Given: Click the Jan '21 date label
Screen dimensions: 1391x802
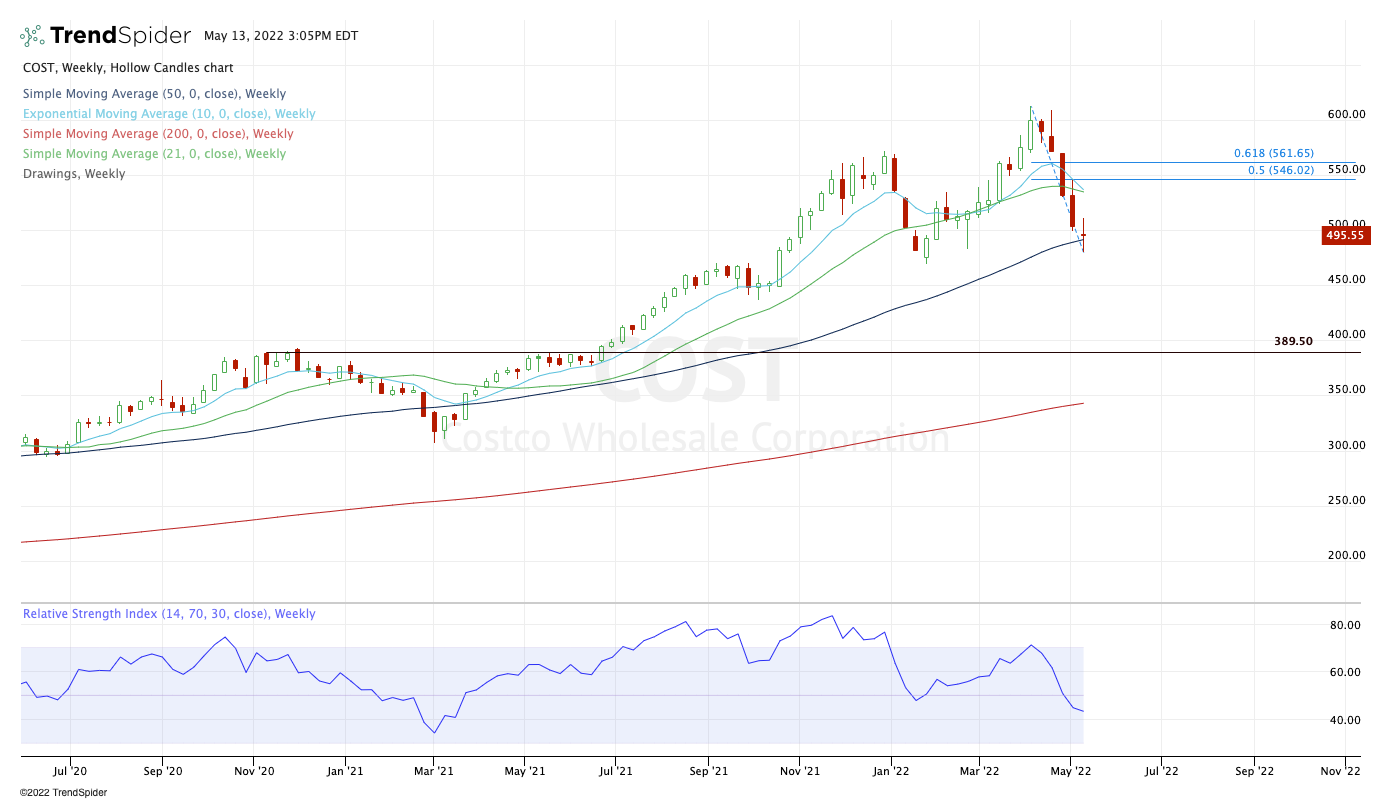Looking at the screenshot, I should 345,772.
